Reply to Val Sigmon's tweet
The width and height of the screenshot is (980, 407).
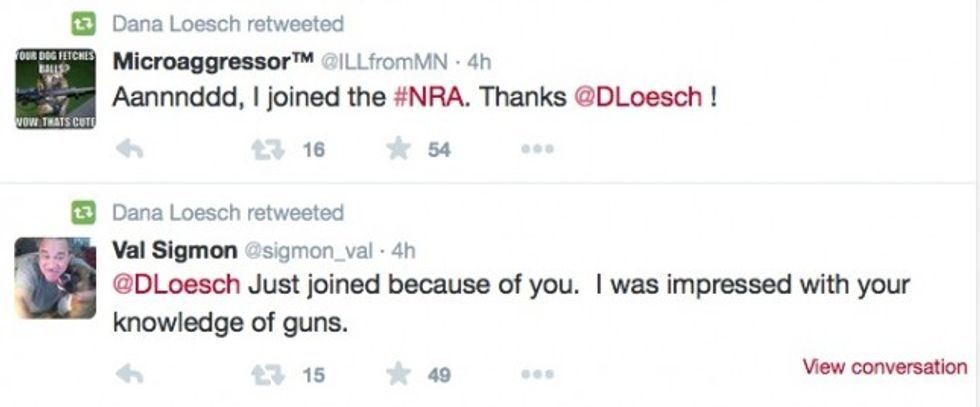click(x=130, y=375)
